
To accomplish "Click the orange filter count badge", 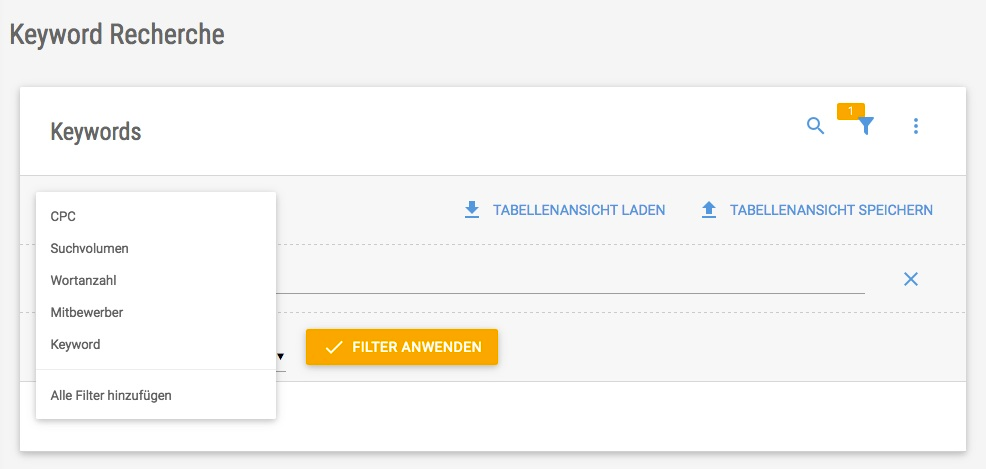I will coord(851,111).
